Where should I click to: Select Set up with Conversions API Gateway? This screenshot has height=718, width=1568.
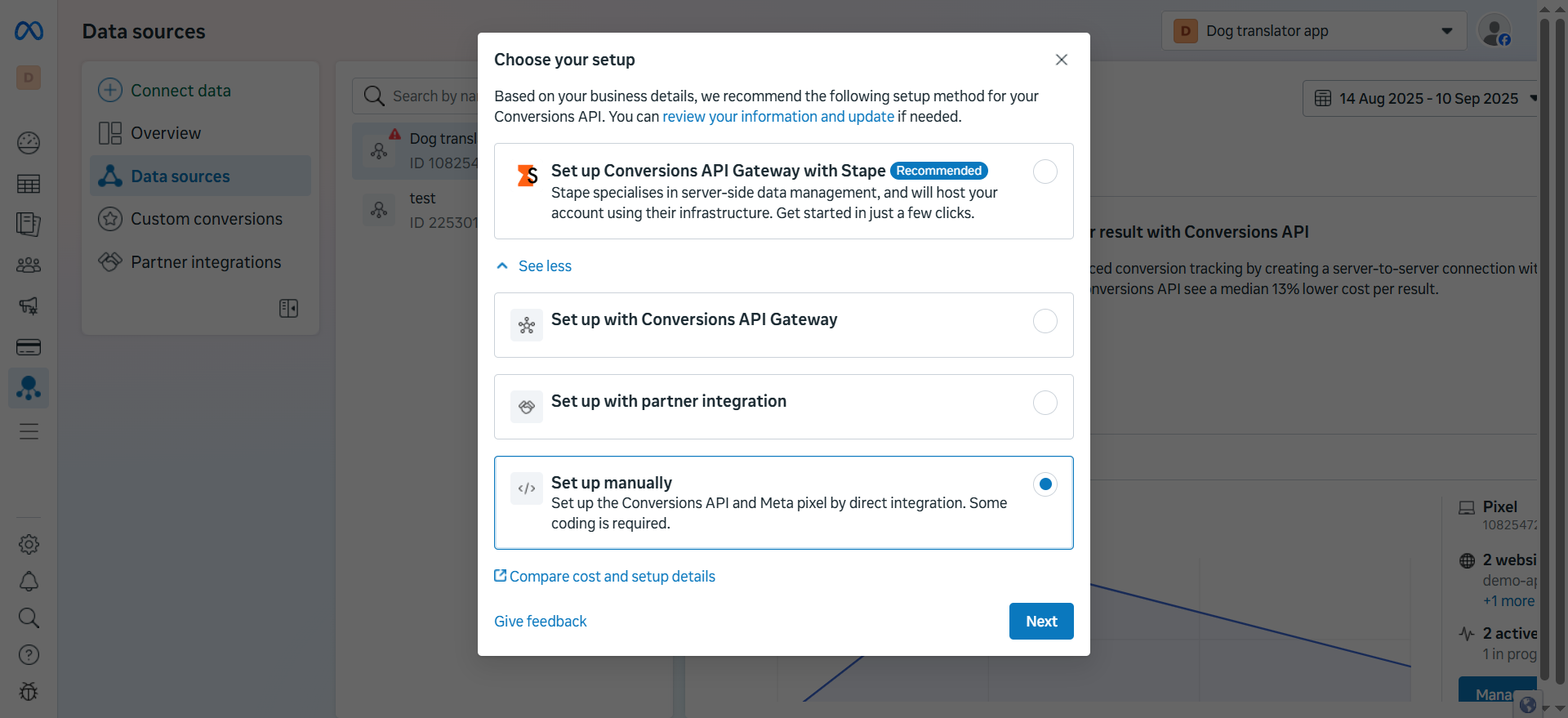(x=784, y=325)
